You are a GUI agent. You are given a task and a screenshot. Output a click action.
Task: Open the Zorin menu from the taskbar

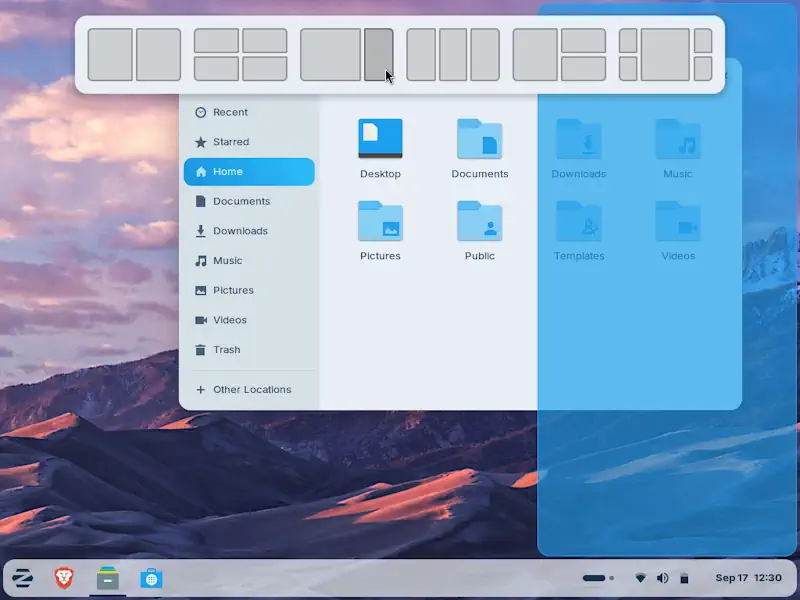click(x=22, y=578)
